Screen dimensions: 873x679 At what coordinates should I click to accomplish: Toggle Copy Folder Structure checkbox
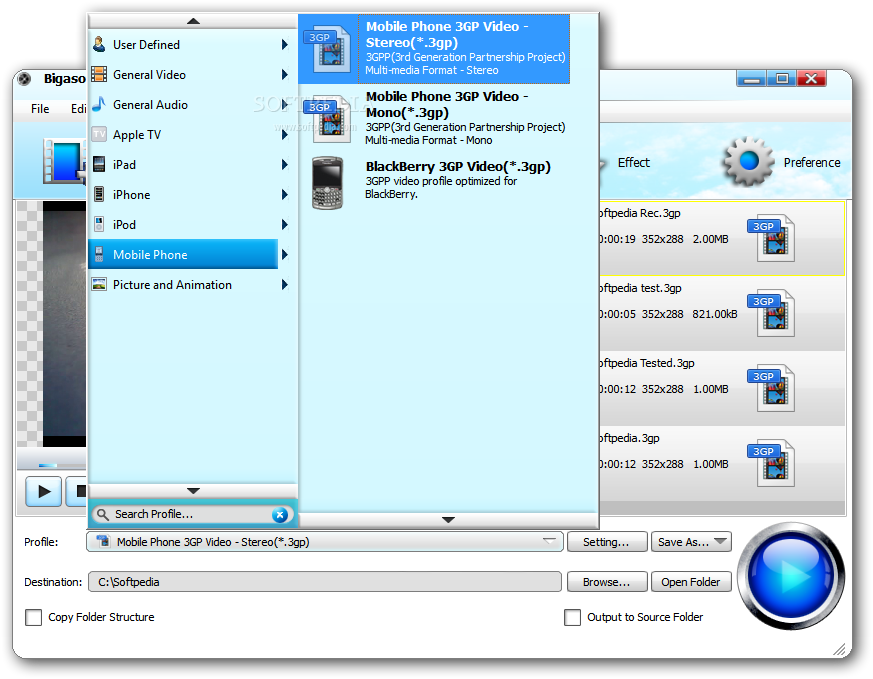click(33, 617)
